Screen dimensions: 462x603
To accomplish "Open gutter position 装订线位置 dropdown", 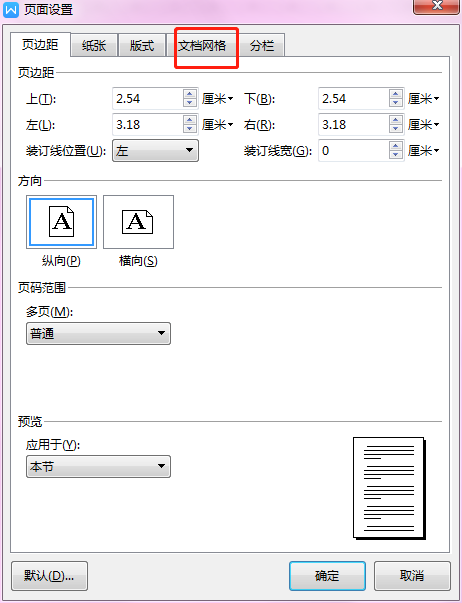I will (x=155, y=150).
